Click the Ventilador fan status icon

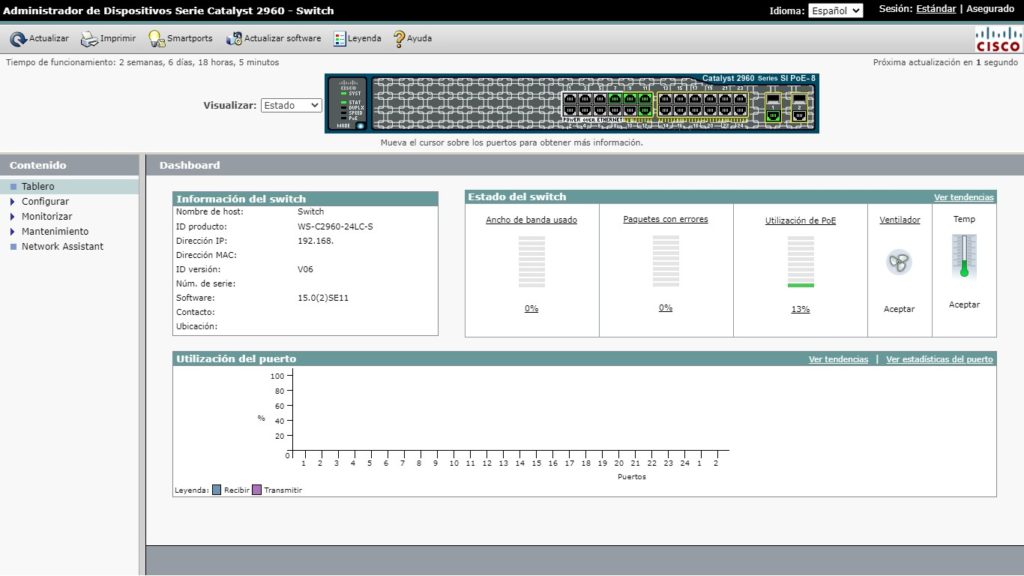(899, 262)
